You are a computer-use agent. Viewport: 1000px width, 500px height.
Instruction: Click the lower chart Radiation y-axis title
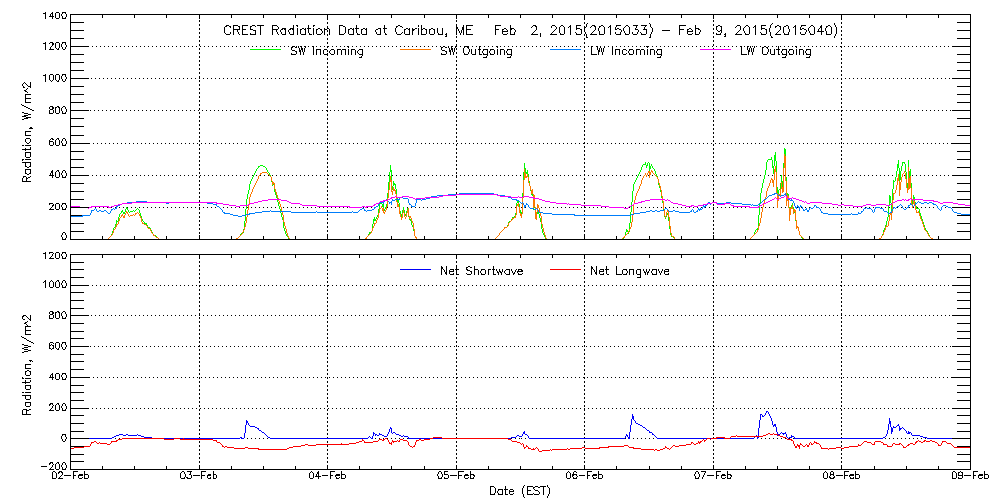coord(29,360)
